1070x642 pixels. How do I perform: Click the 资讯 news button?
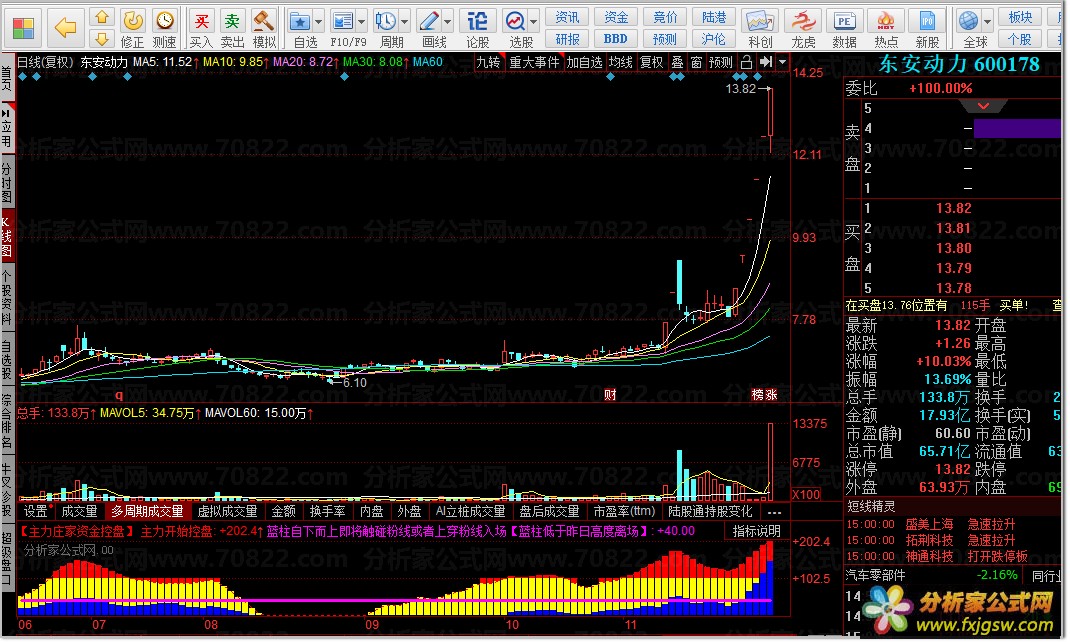(567, 17)
